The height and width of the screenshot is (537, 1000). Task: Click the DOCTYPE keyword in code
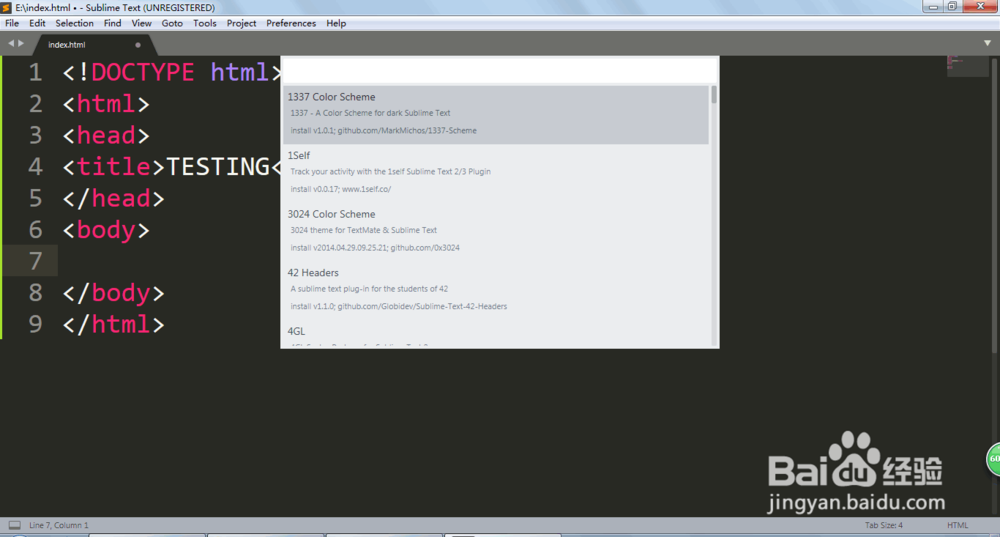(x=142, y=72)
